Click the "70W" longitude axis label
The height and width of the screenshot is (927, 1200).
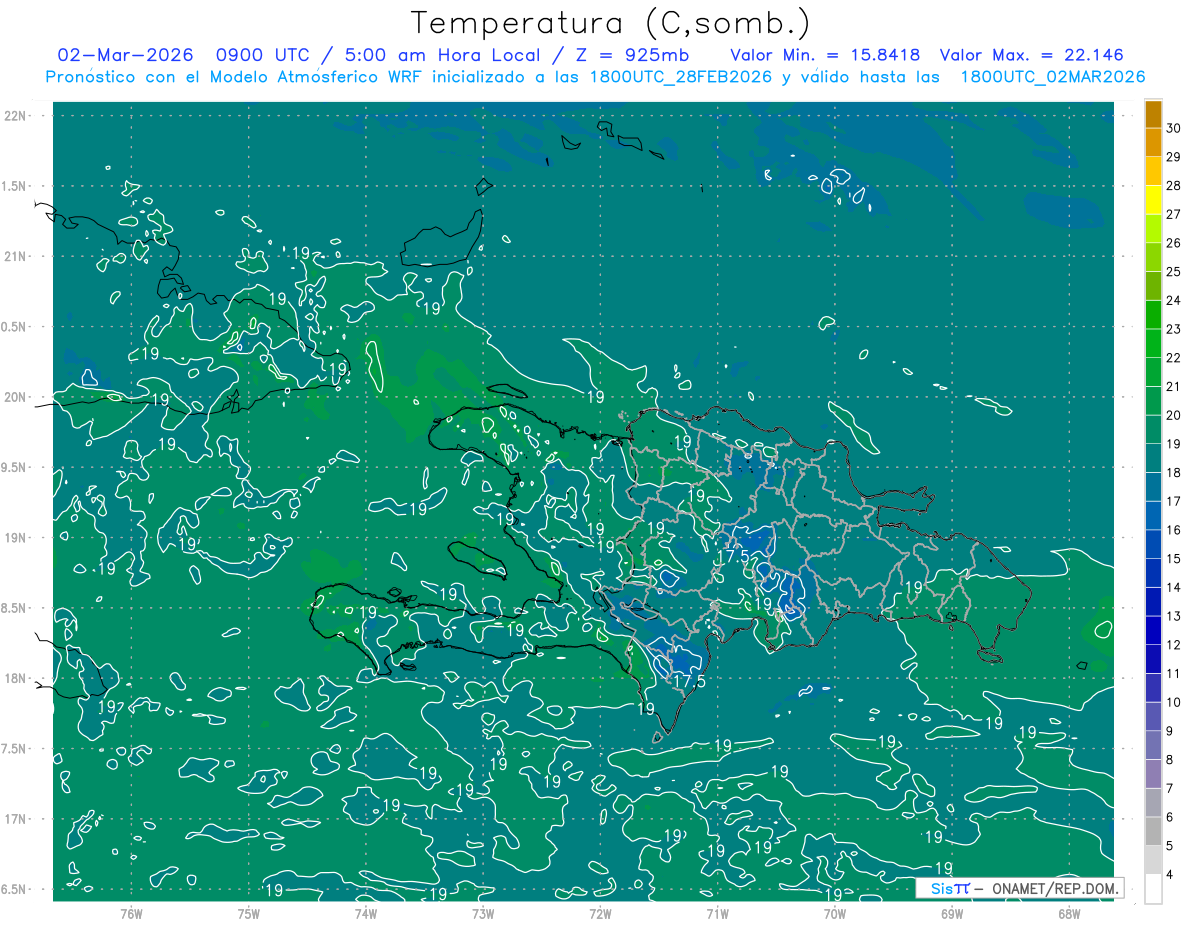coord(835,914)
